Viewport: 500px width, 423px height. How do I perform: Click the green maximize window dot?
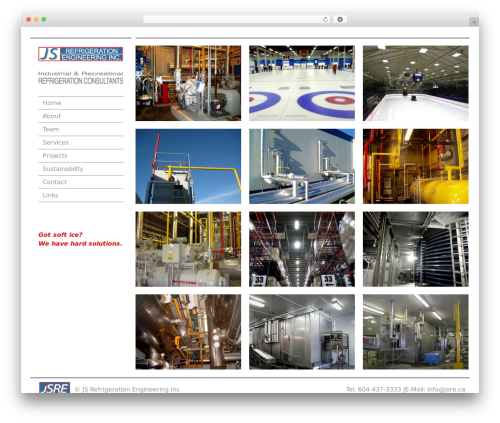(x=44, y=19)
